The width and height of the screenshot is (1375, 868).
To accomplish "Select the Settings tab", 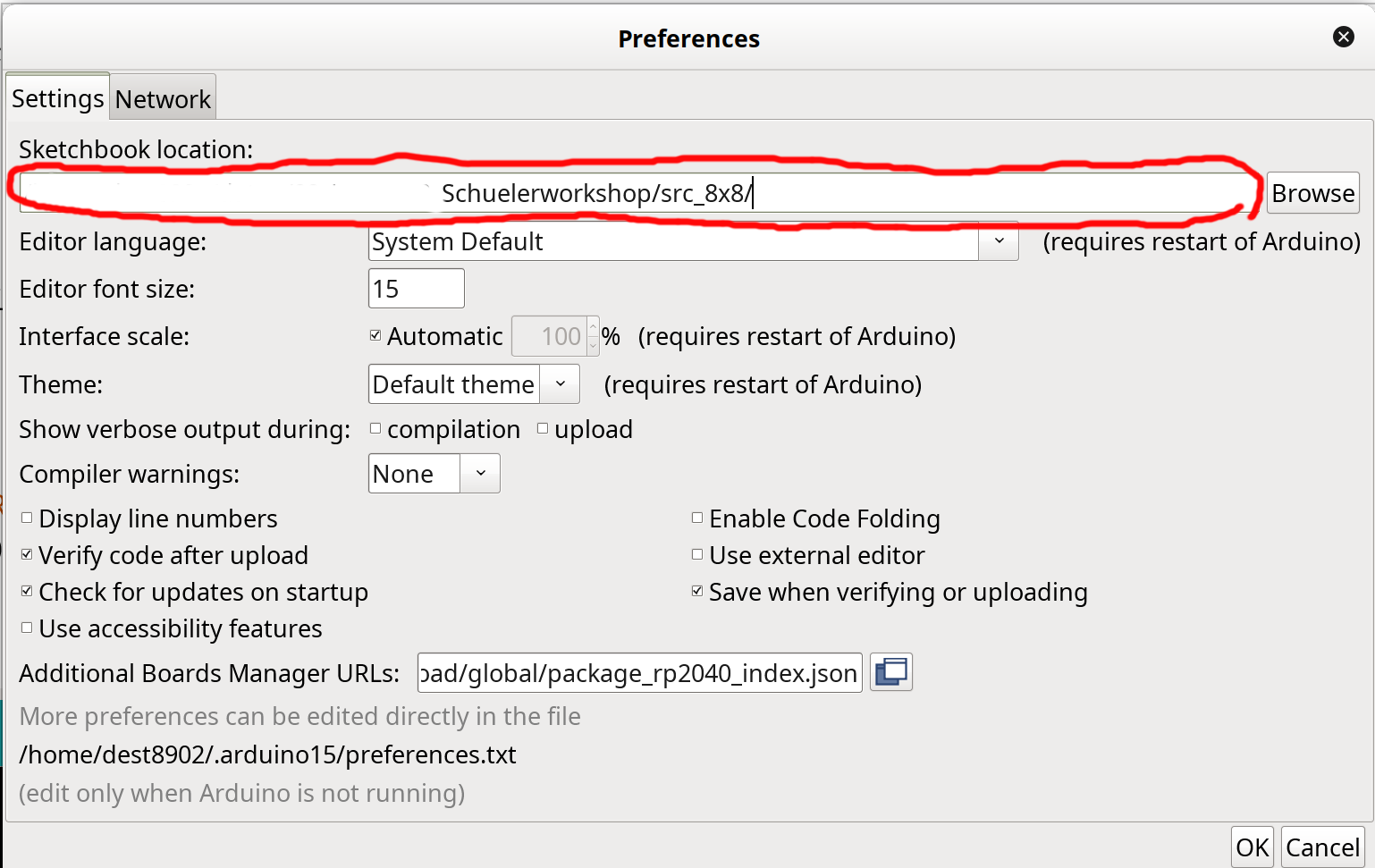I will click(57, 98).
